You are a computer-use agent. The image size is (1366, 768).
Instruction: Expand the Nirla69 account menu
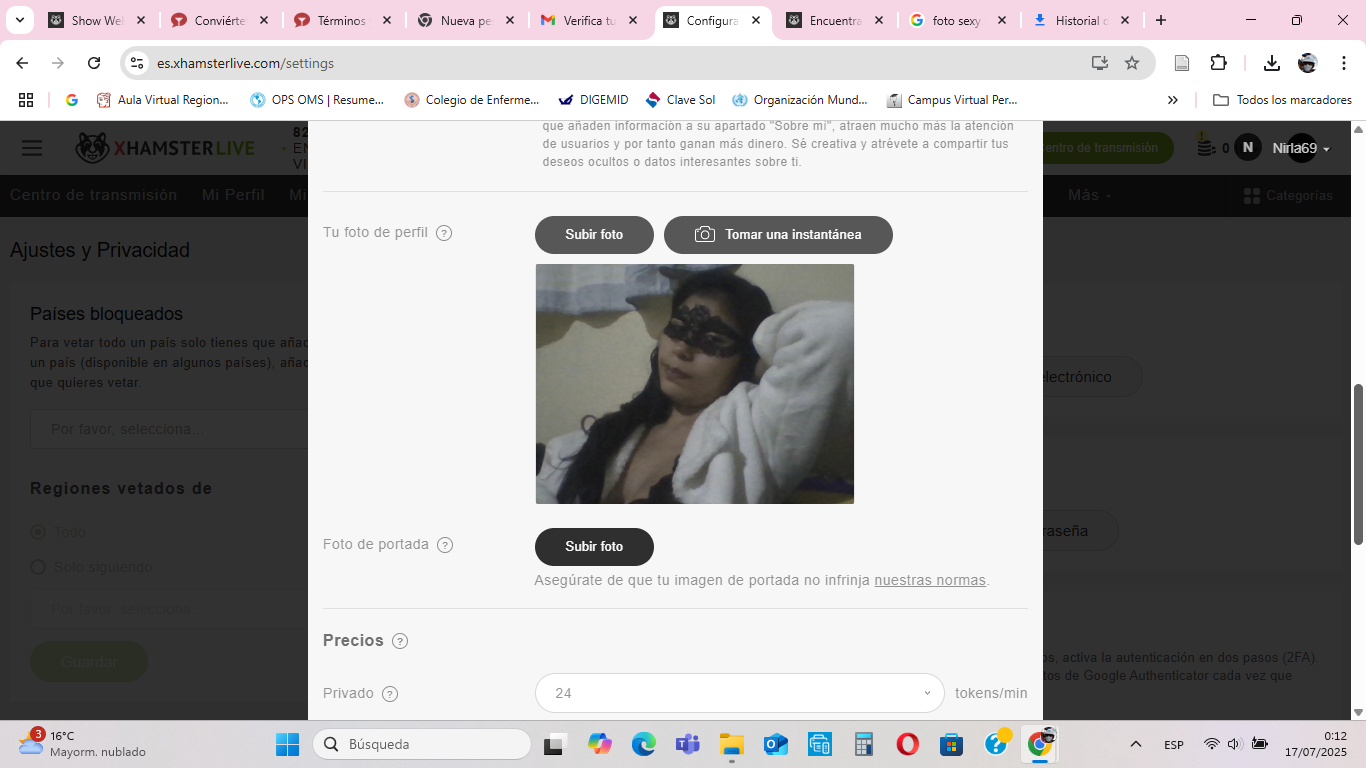coord(1301,148)
